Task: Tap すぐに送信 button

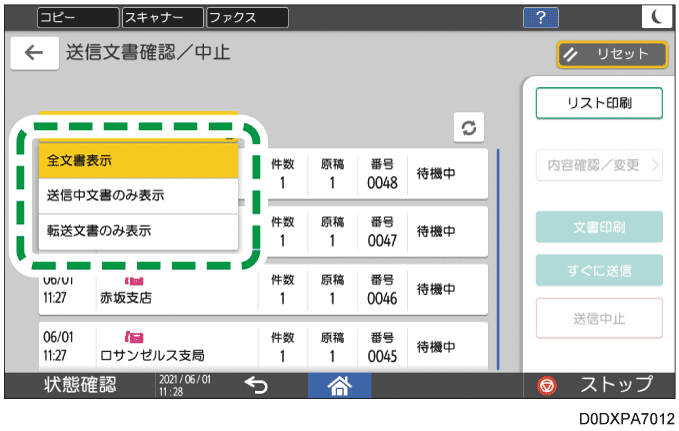Action: (599, 270)
